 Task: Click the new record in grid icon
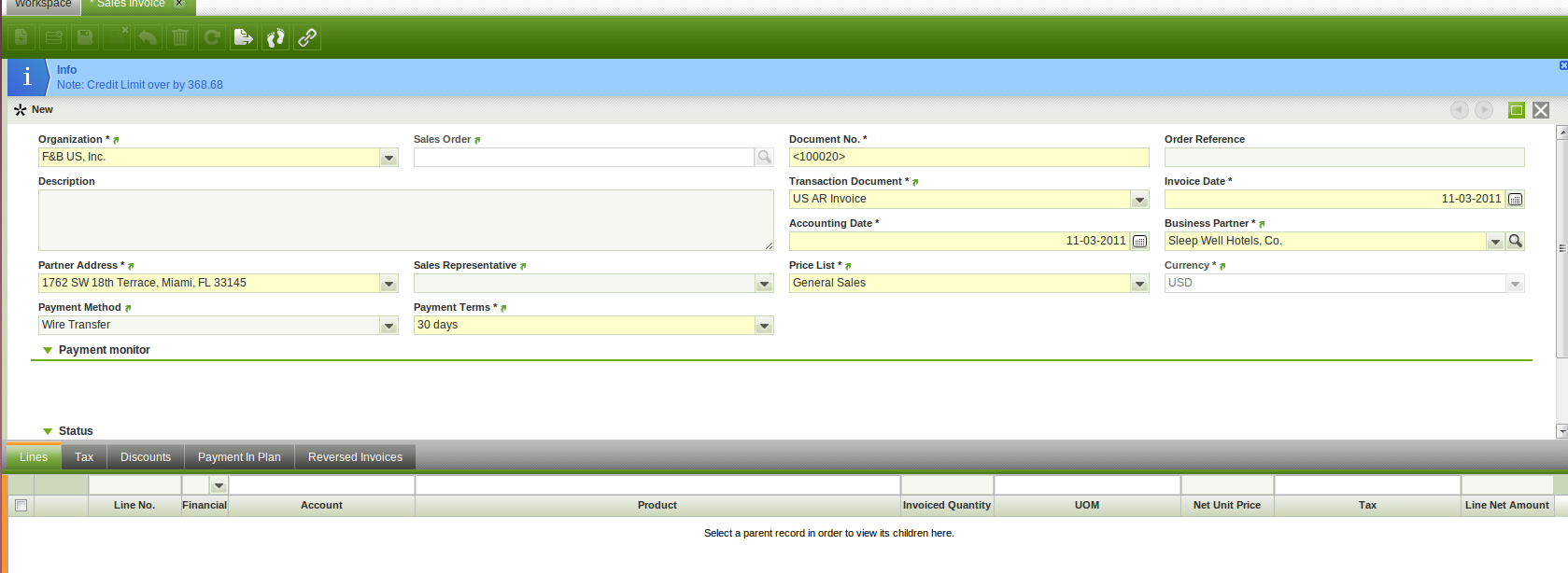pos(53,37)
